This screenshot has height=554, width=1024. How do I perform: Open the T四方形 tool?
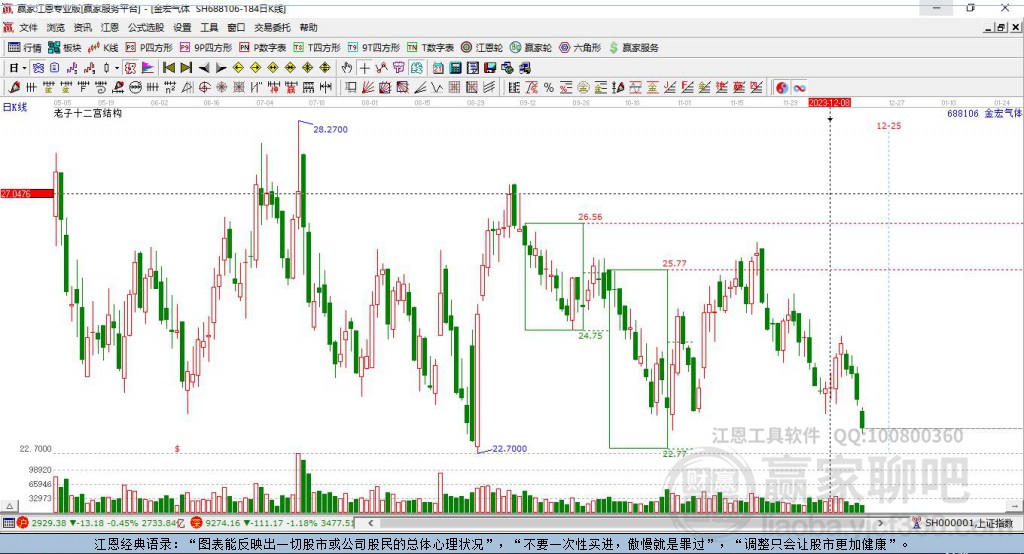pyautogui.click(x=317, y=48)
